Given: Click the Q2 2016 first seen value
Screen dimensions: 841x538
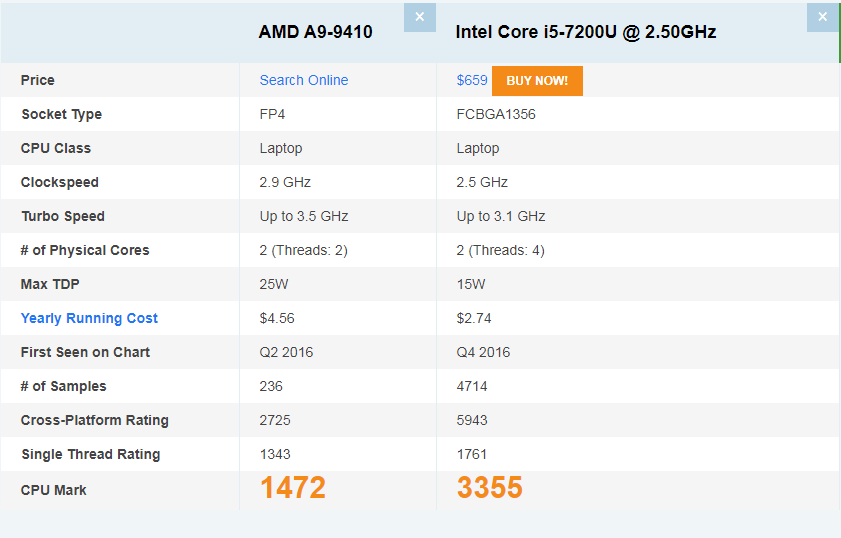Looking at the screenshot, I should click(x=285, y=352).
